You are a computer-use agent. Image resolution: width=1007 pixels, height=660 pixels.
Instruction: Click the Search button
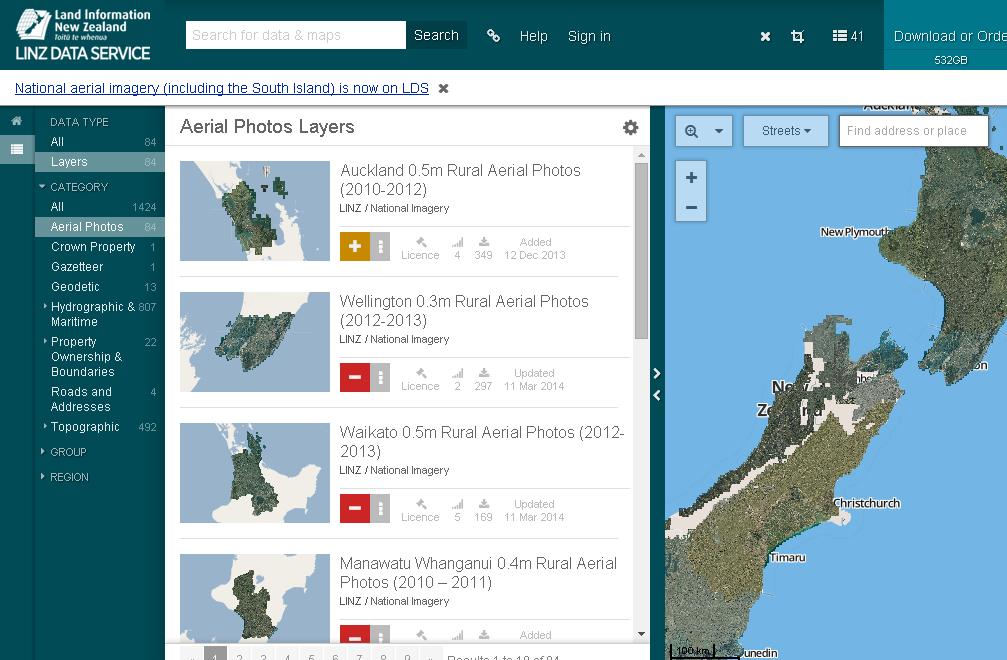click(436, 34)
